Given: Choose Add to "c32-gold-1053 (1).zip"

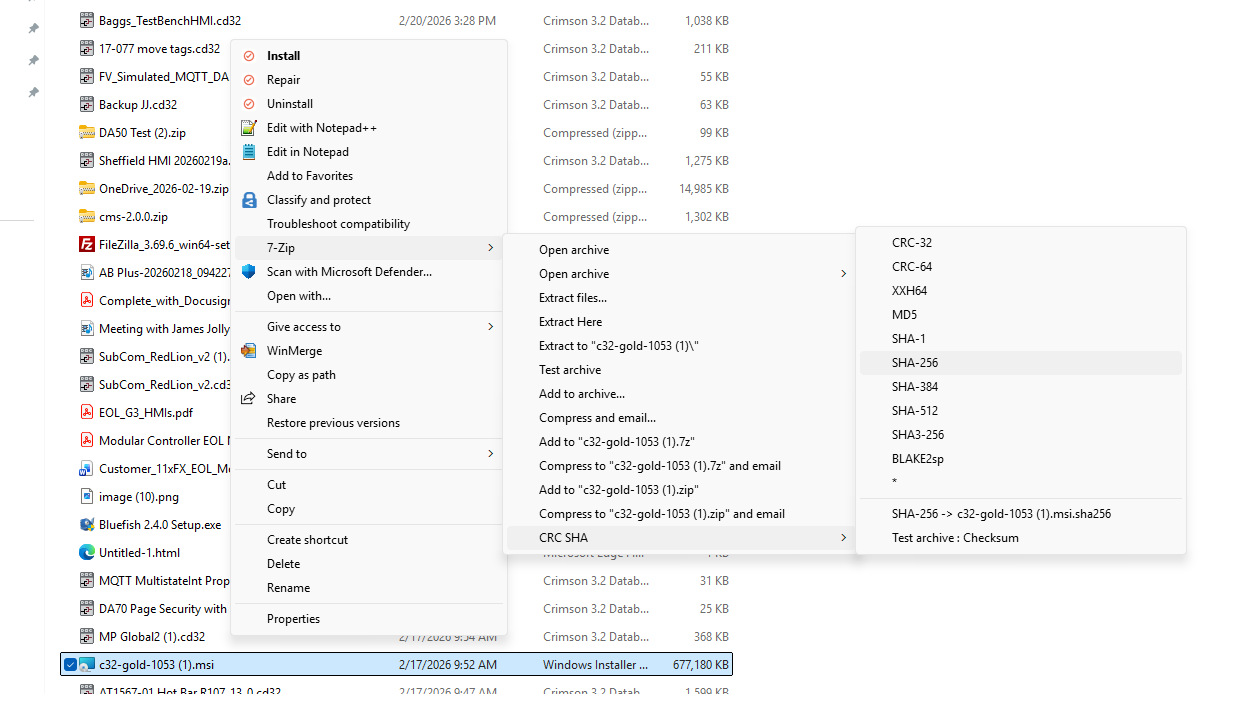Looking at the screenshot, I should (x=618, y=490).
